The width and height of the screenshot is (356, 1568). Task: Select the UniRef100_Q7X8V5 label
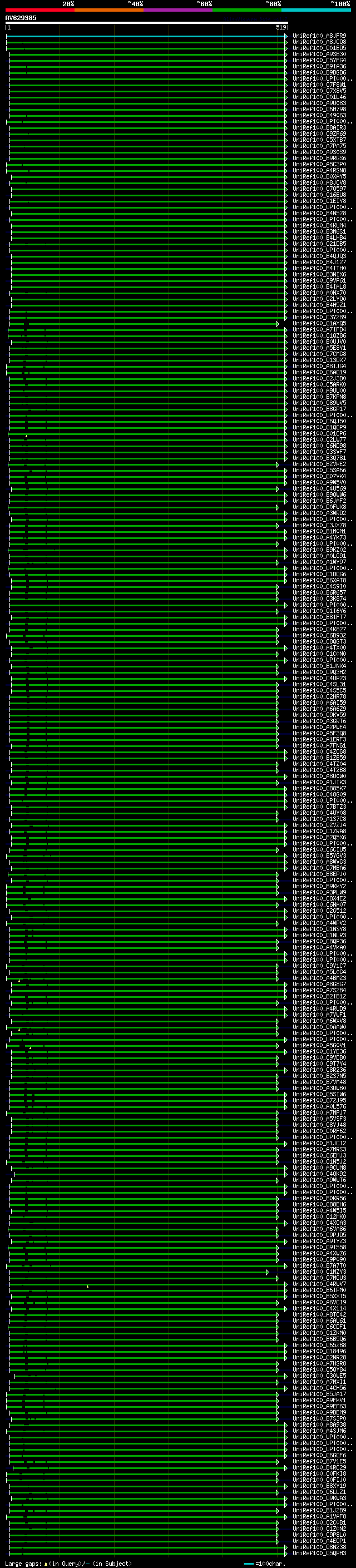click(x=319, y=91)
